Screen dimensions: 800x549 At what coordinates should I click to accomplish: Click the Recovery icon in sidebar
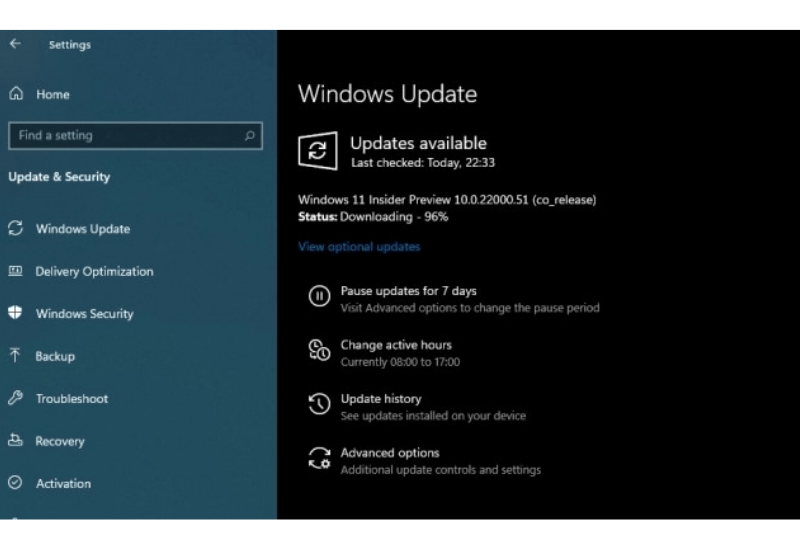(x=16, y=441)
